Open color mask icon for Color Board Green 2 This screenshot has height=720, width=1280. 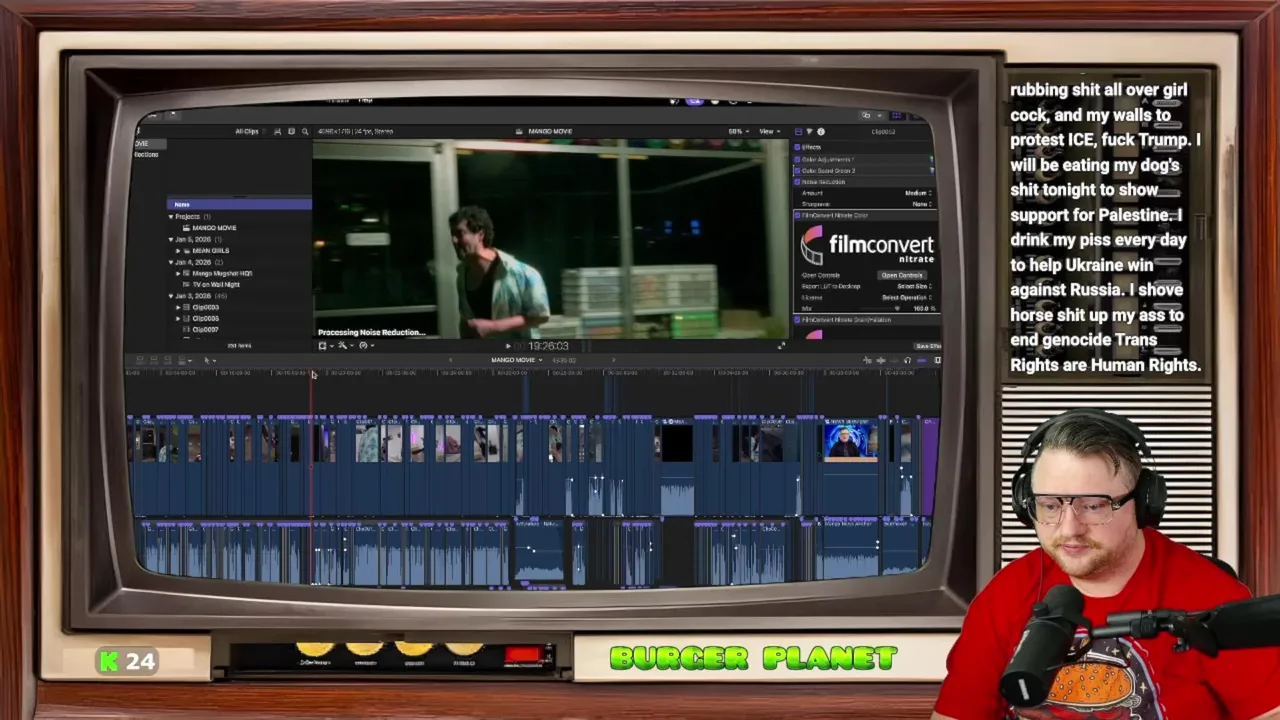coord(931,171)
